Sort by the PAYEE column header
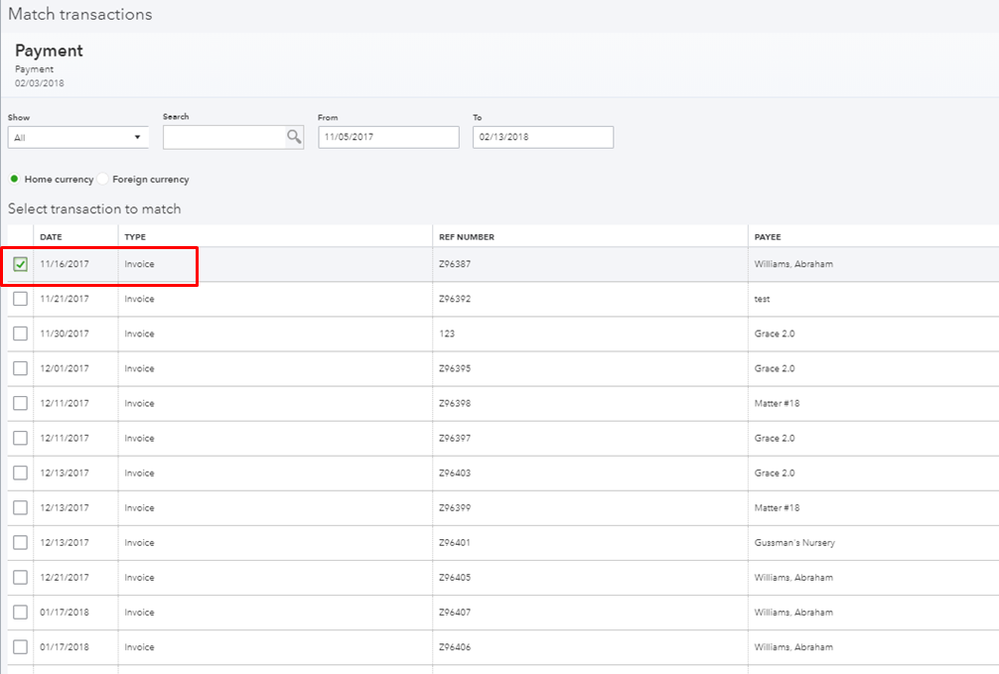Viewport: 999px width, 674px height. 768,237
